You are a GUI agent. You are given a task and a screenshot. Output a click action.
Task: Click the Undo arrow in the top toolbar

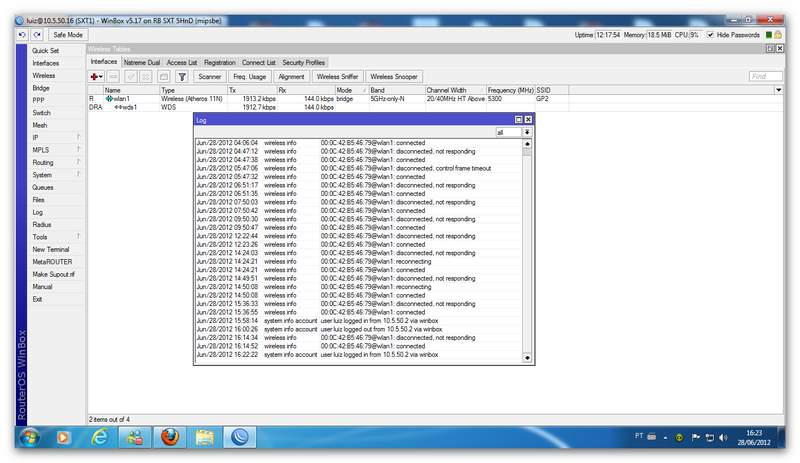(22, 35)
